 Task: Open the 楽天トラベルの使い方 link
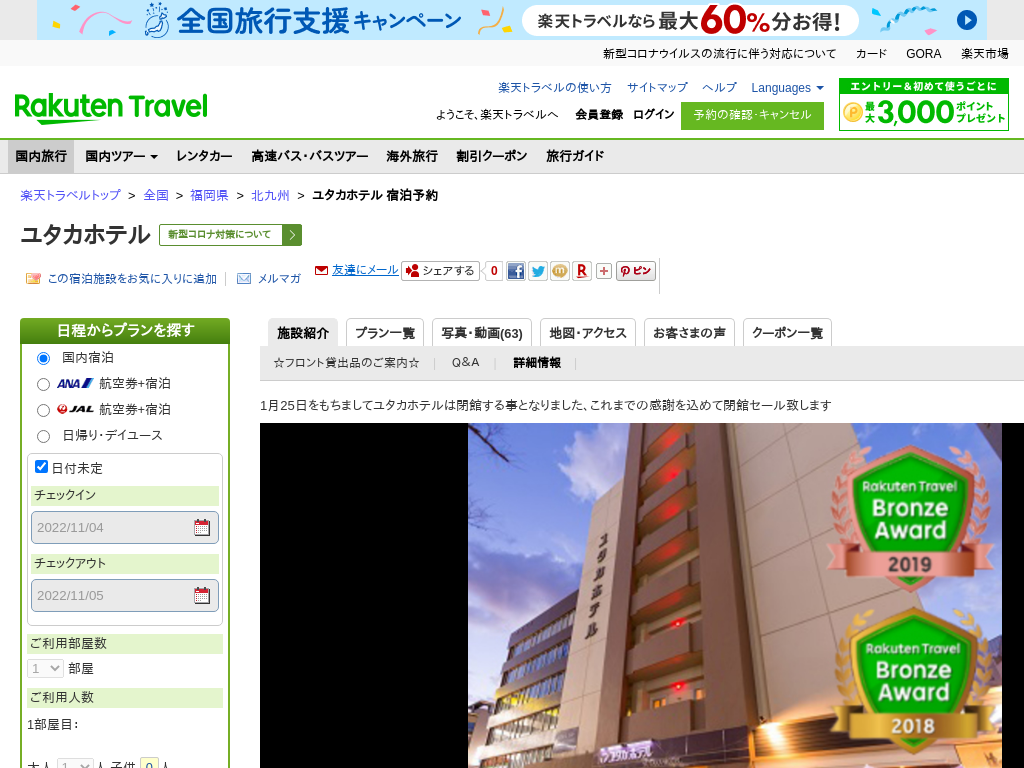(555, 88)
